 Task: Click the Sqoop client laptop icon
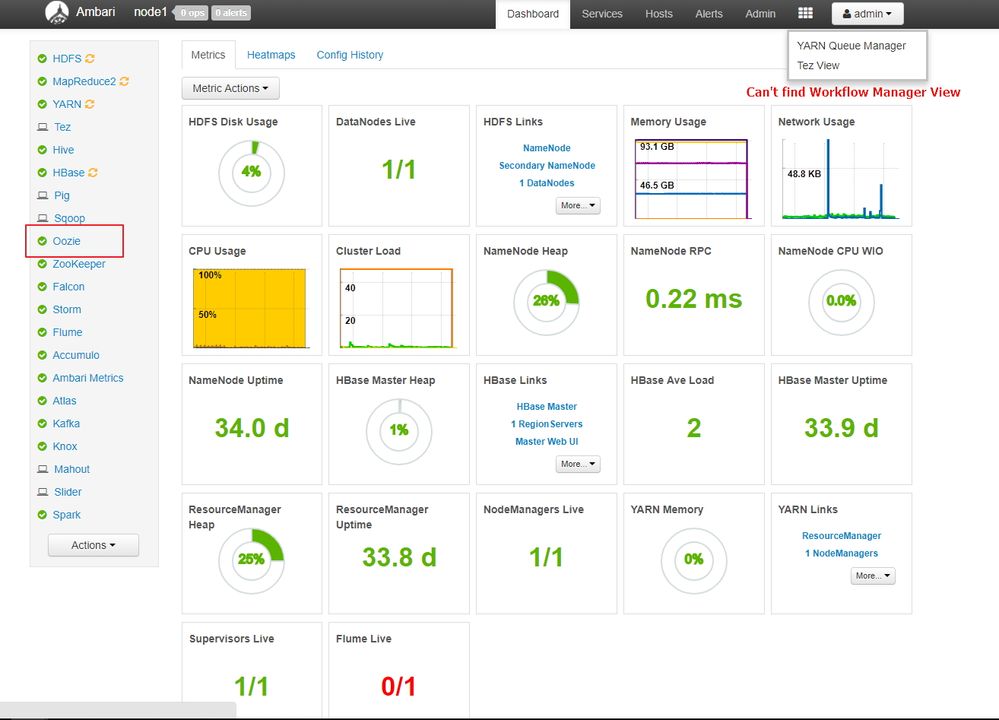point(43,218)
